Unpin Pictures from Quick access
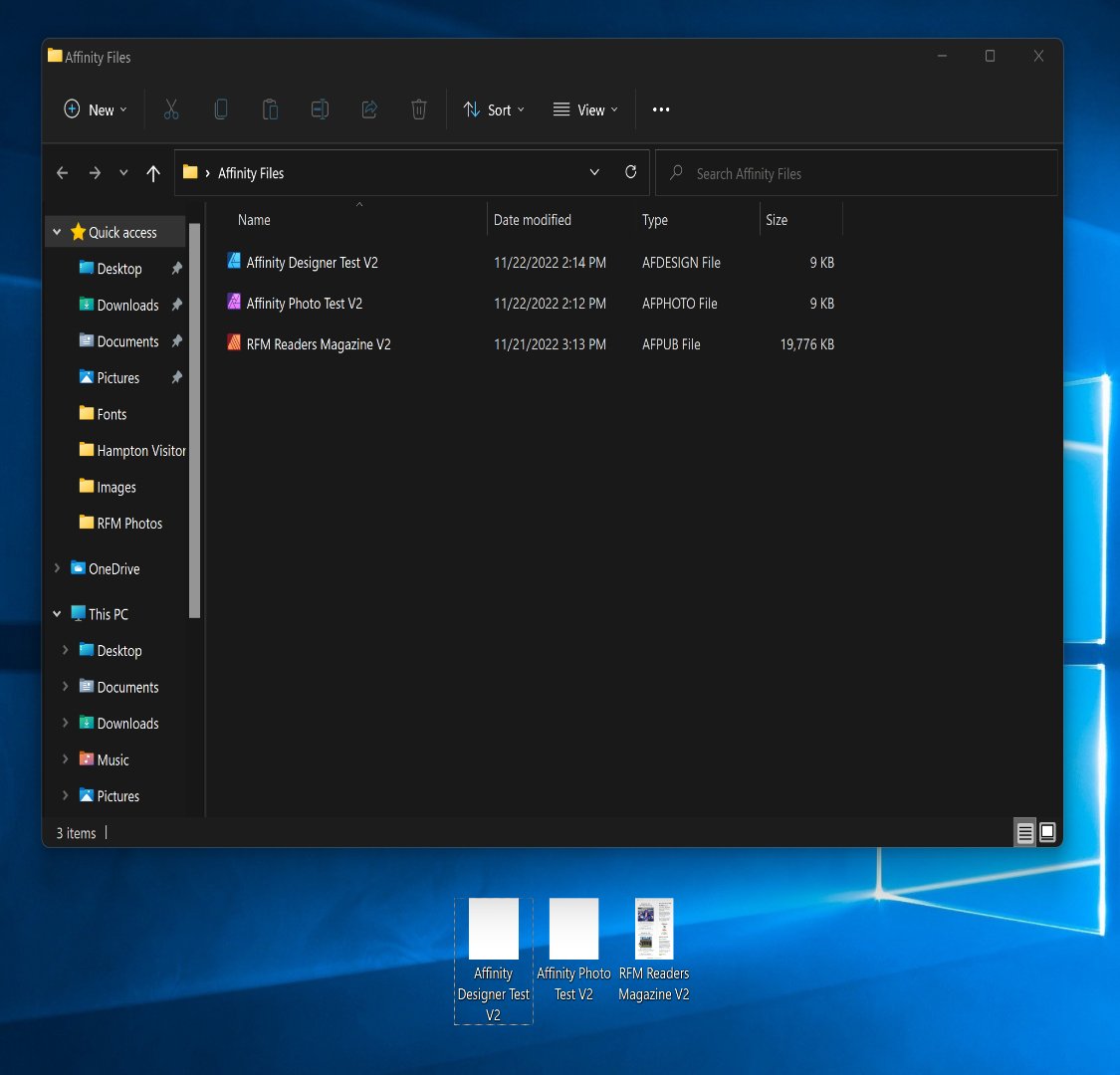Viewport: 1120px width, 1075px height. pyautogui.click(x=176, y=377)
